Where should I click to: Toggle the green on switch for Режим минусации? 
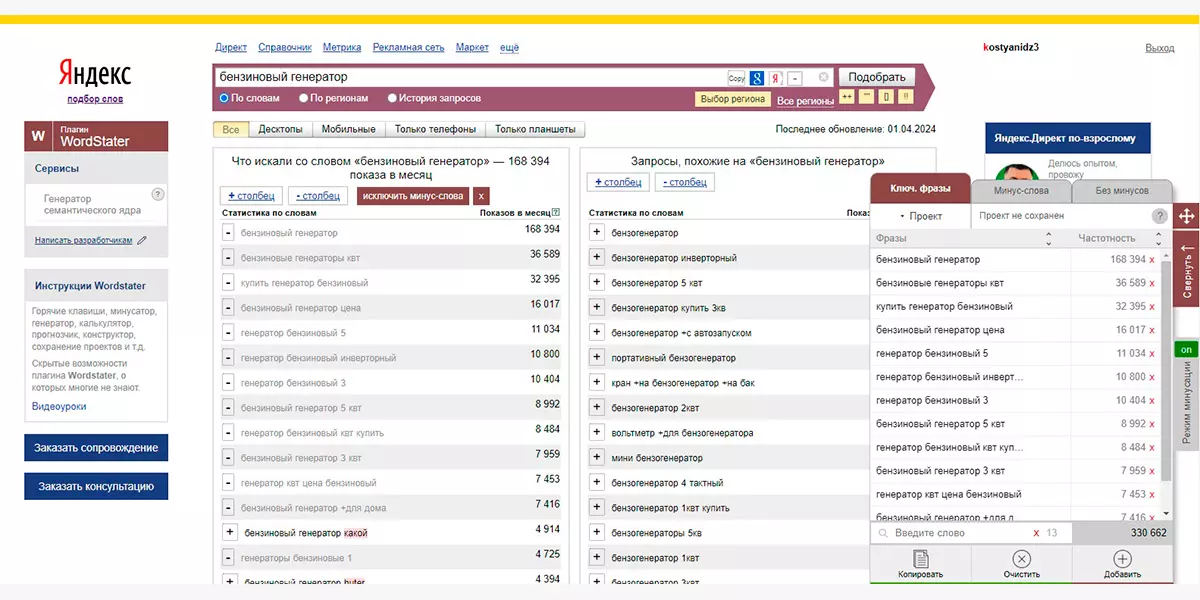(1187, 350)
